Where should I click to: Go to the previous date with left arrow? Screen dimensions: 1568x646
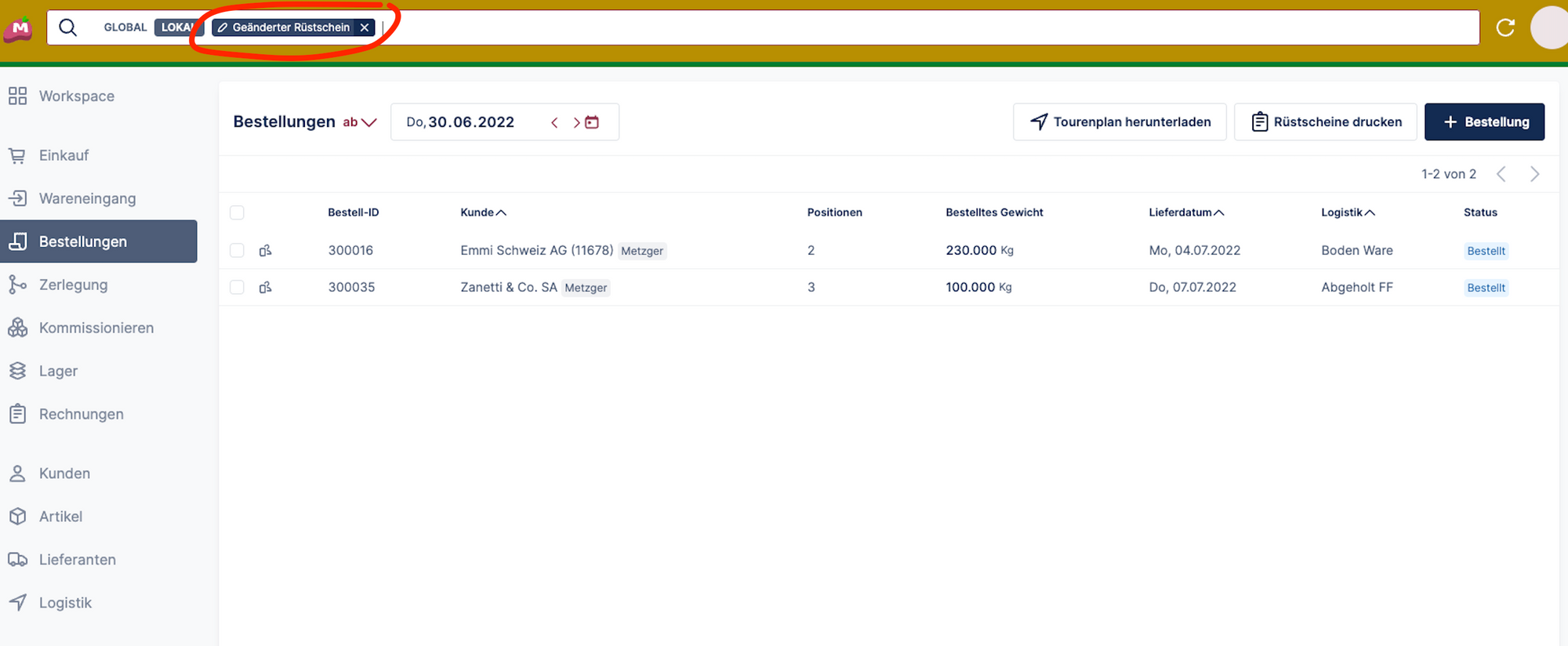pyautogui.click(x=554, y=122)
